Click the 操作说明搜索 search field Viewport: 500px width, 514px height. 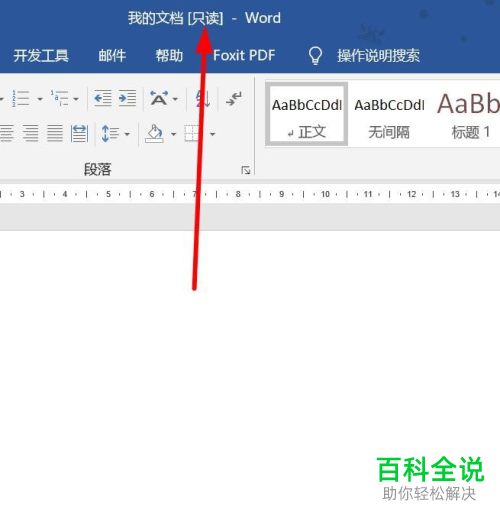(x=378, y=56)
